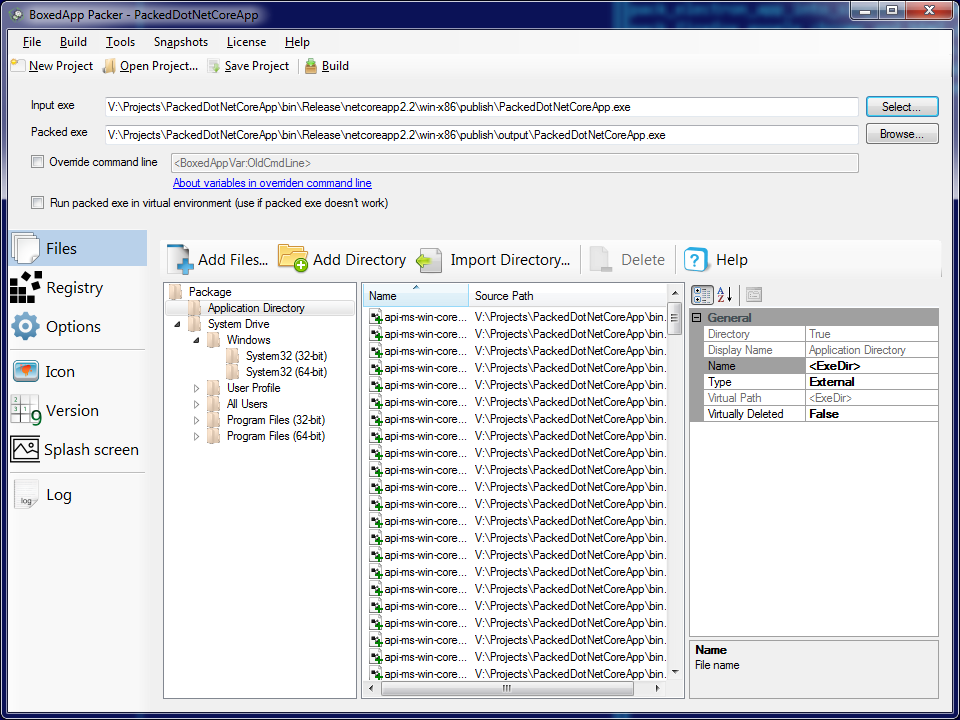This screenshot has height=720, width=960.
Task: Maximize the BoxedApp Packer window
Action: 892,10
